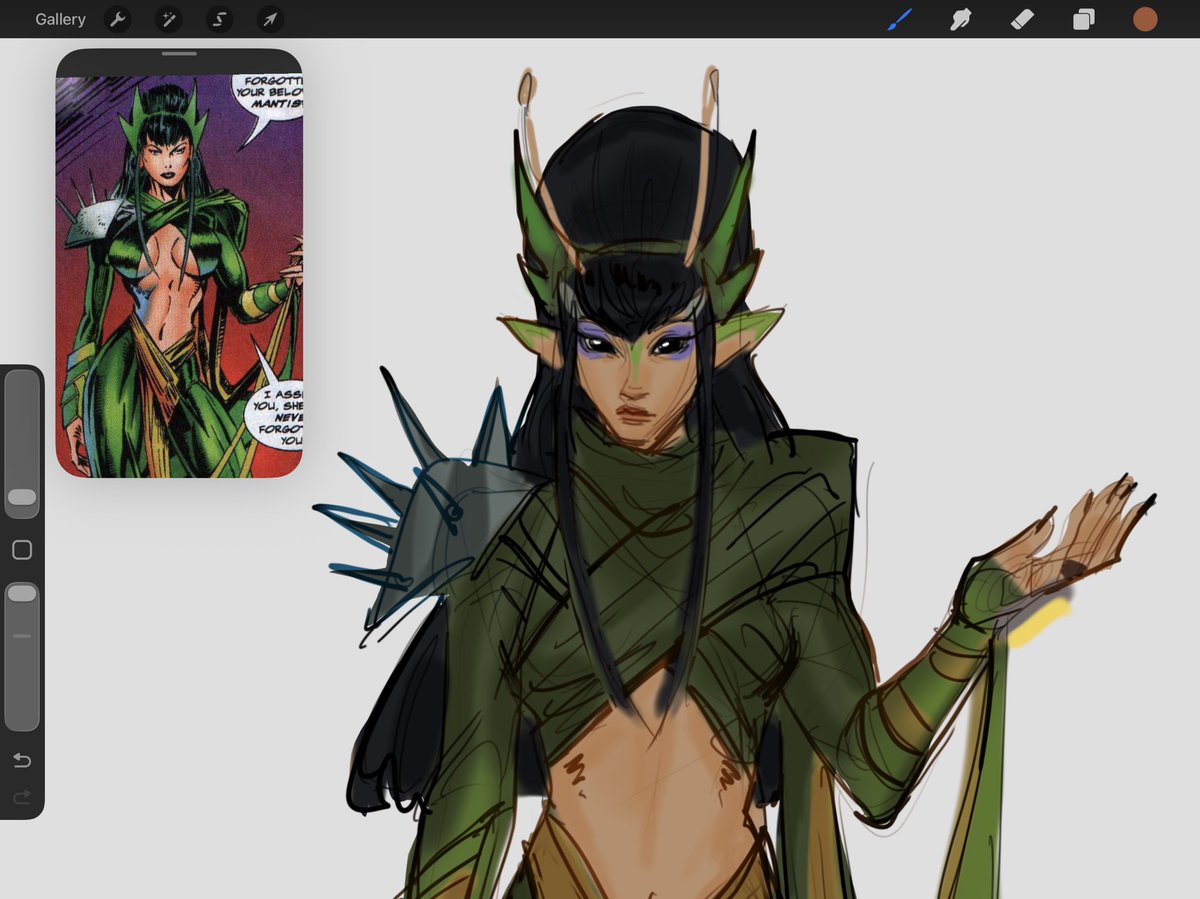Screen dimensions: 1200x899
Task: Open the Actions wrench menu
Action: [x=117, y=19]
